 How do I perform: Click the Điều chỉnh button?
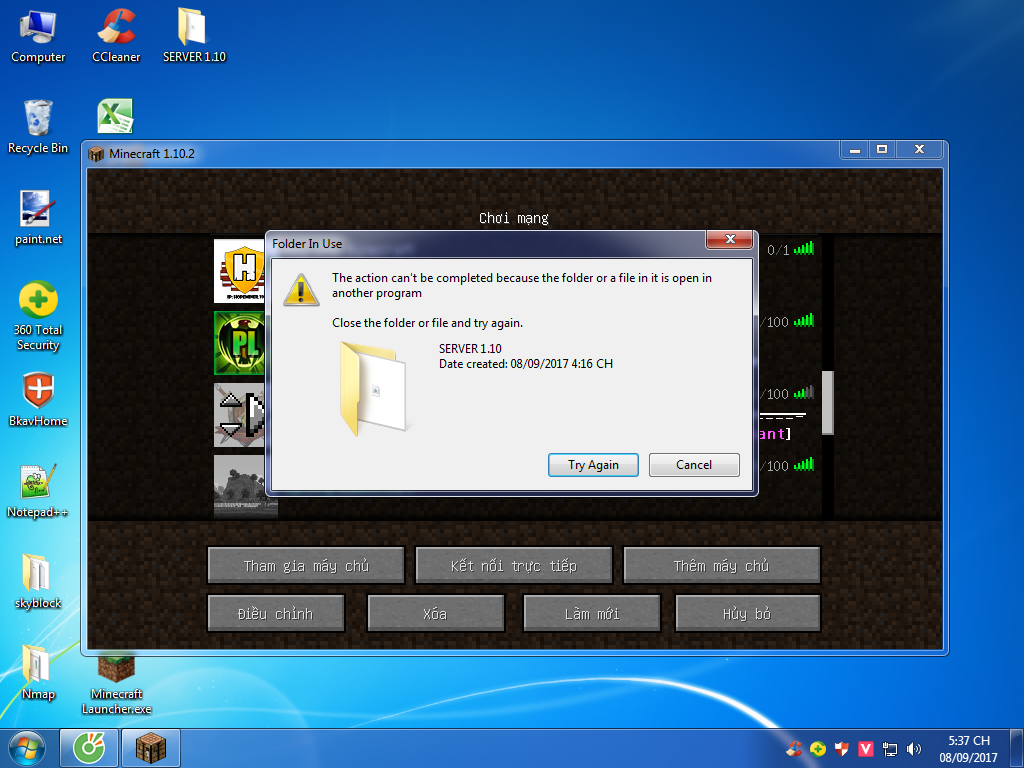[276, 613]
